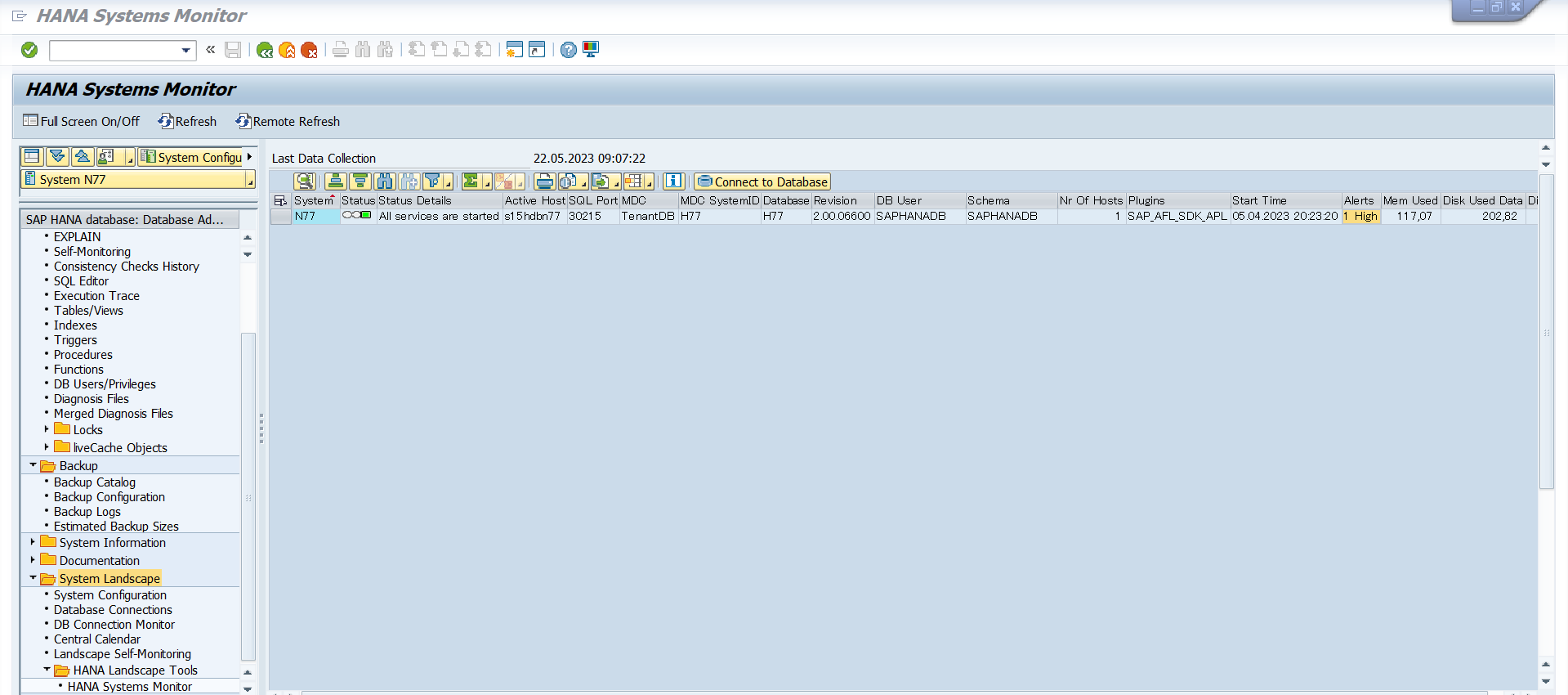Click the Remote Refresh button
The image size is (1568, 695).
tap(288, 121)
